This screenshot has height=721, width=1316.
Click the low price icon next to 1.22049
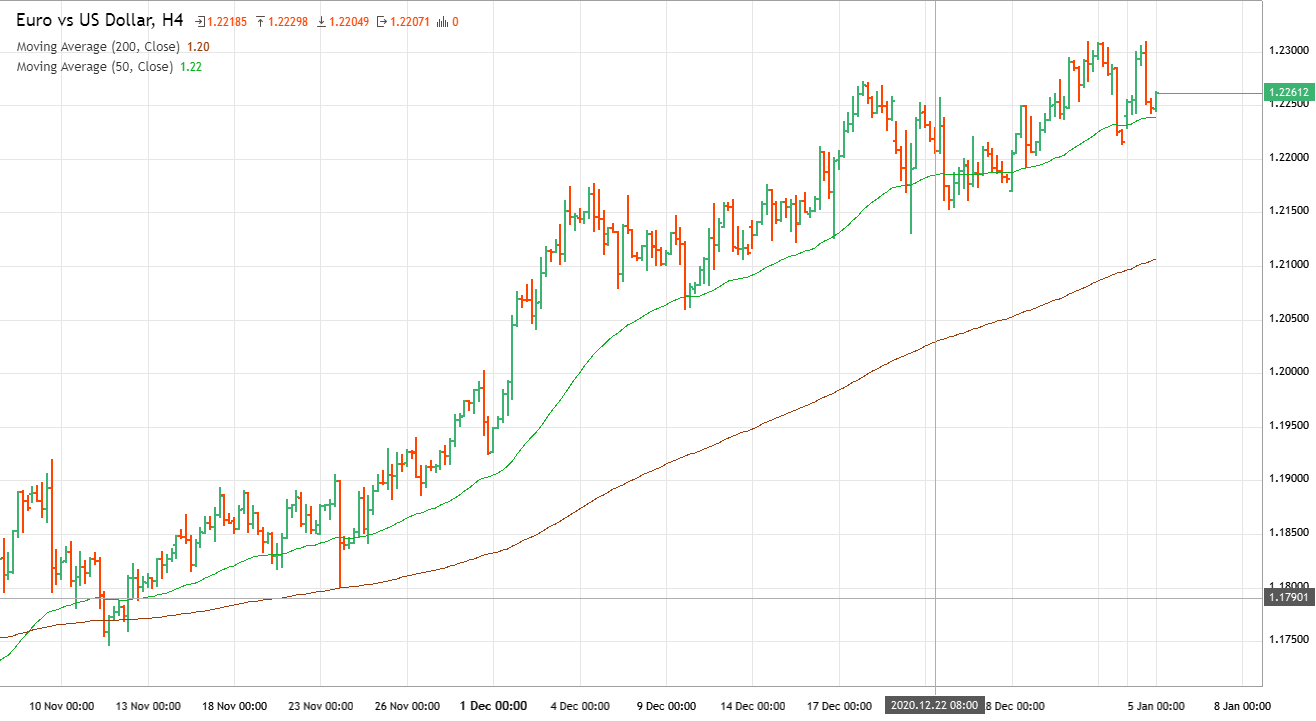point(321,21)
